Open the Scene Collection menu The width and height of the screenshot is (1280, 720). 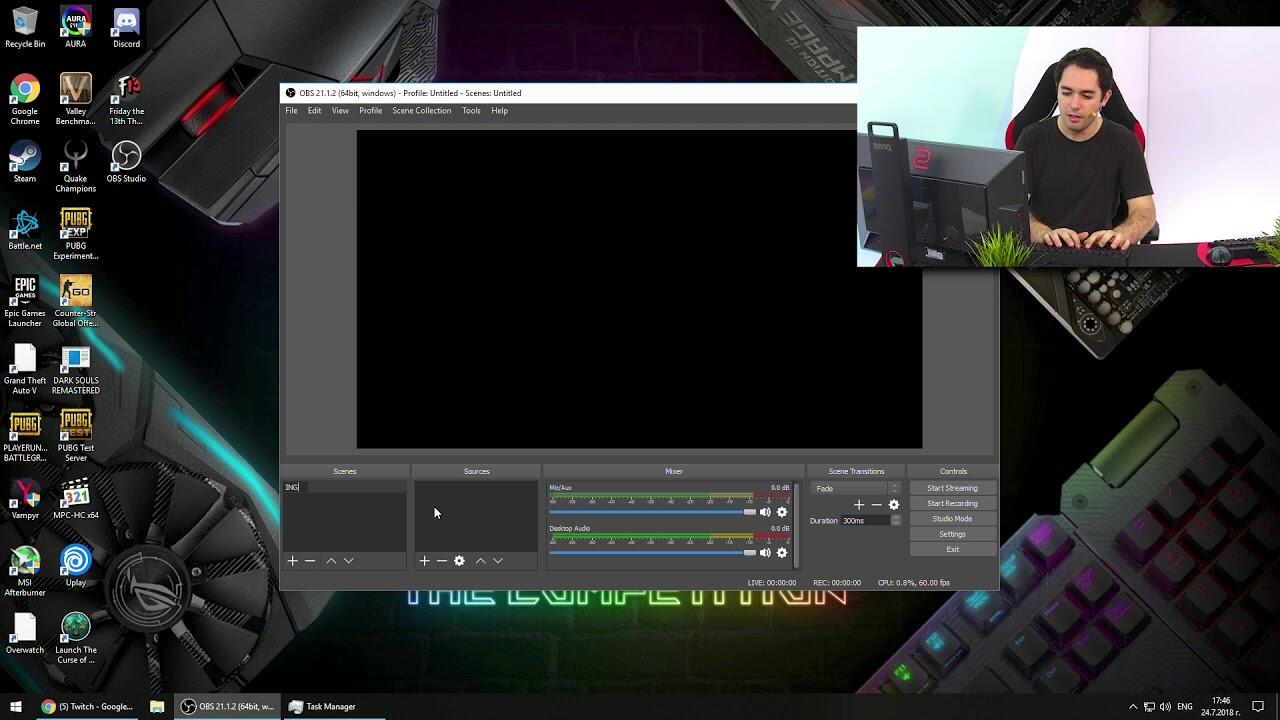click(421, 111)
